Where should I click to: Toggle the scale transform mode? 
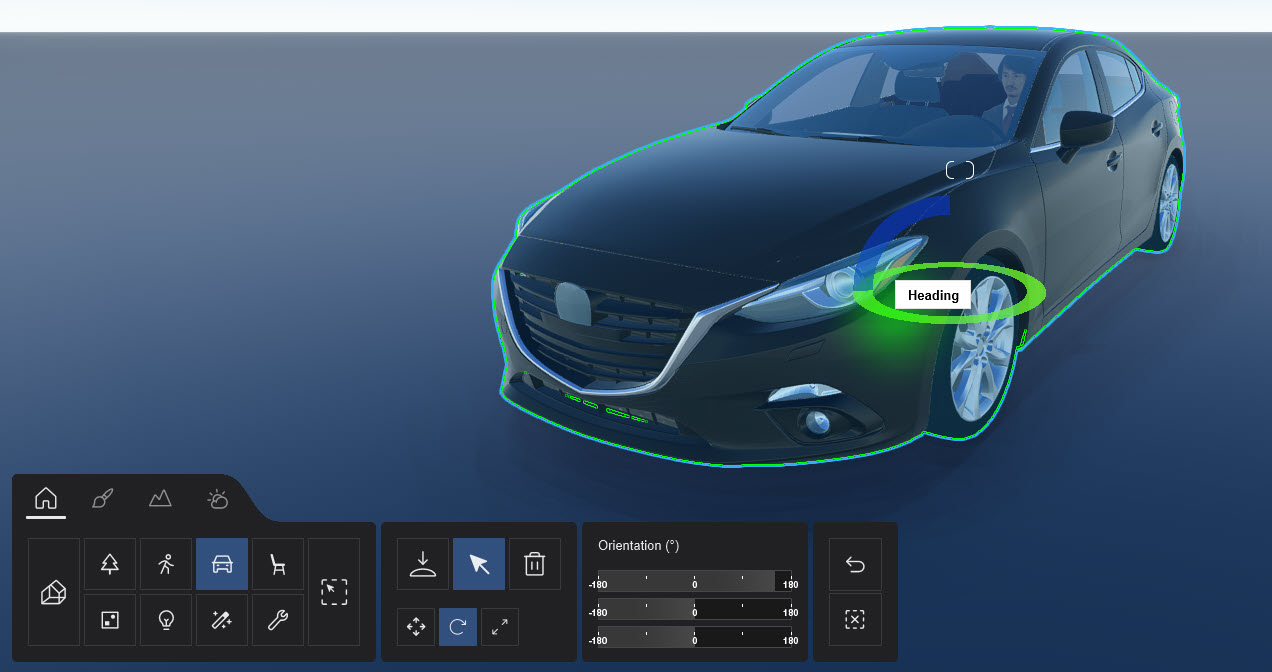click(499, 627)
